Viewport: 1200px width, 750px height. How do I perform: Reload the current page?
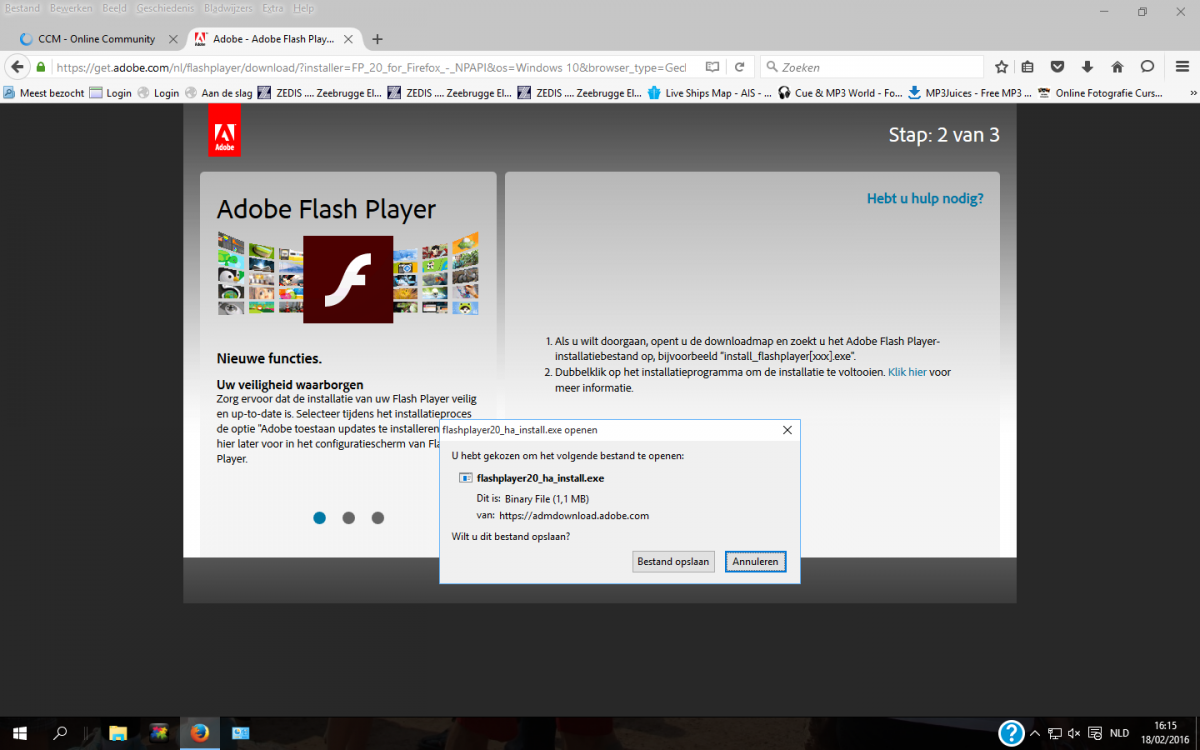pos(739,67)
